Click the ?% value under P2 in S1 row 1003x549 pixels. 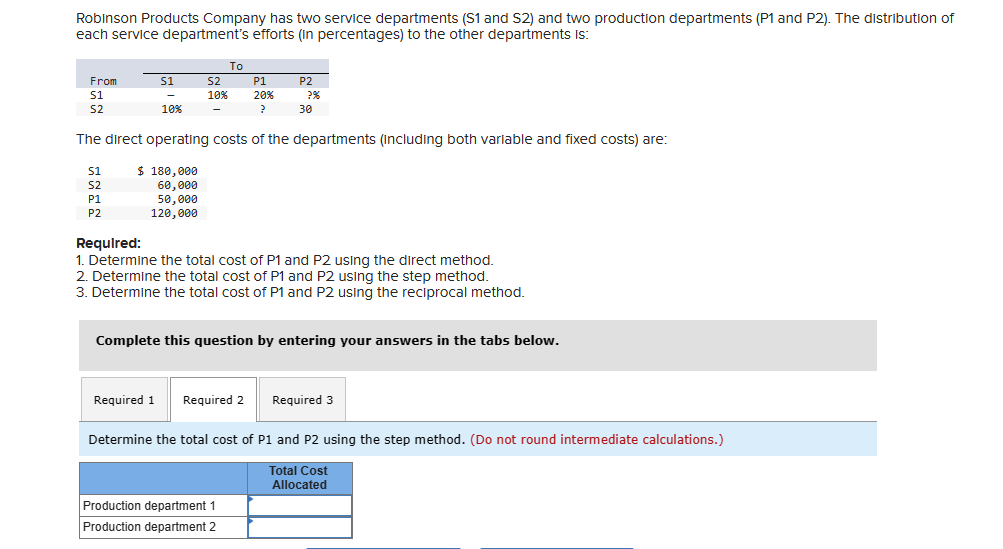tap(313, 95)
